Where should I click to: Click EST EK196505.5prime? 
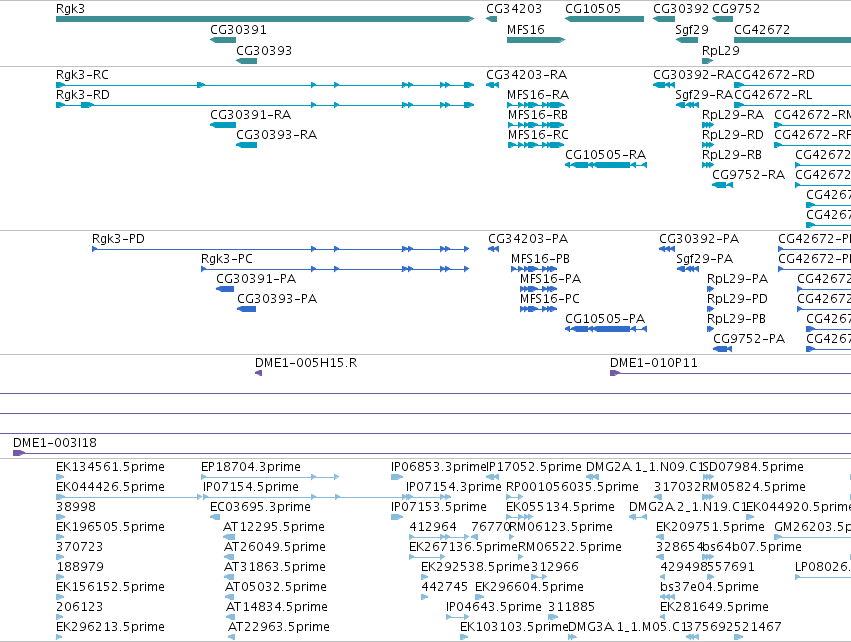point(60,537)
